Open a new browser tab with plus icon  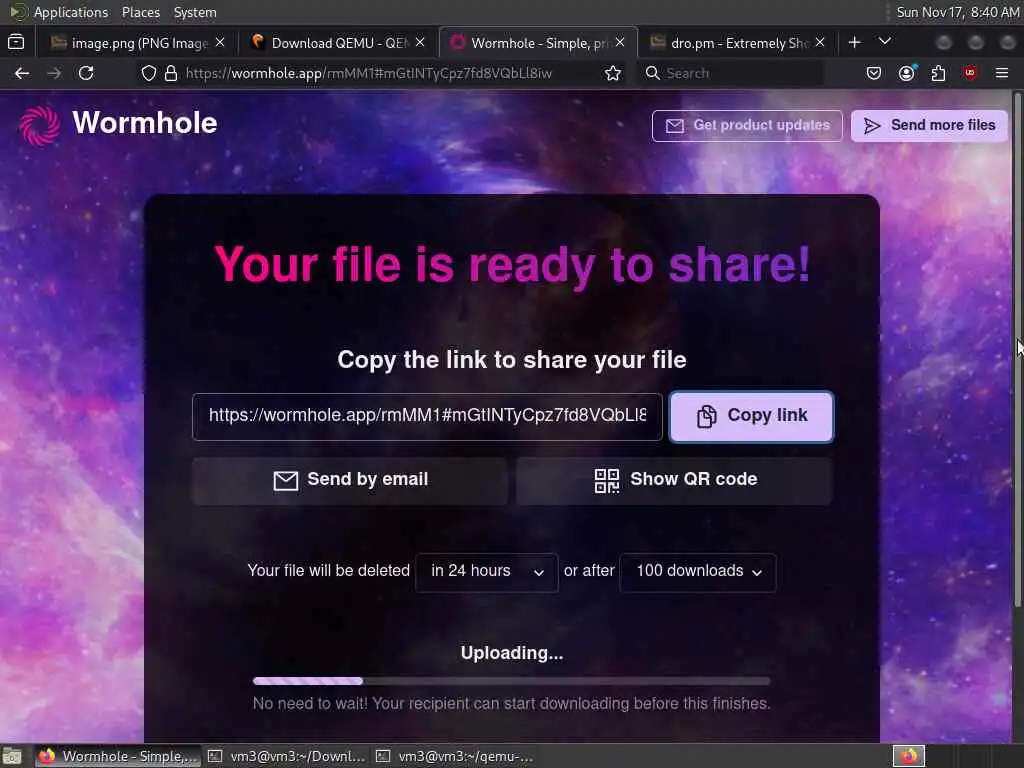(854, 42)
